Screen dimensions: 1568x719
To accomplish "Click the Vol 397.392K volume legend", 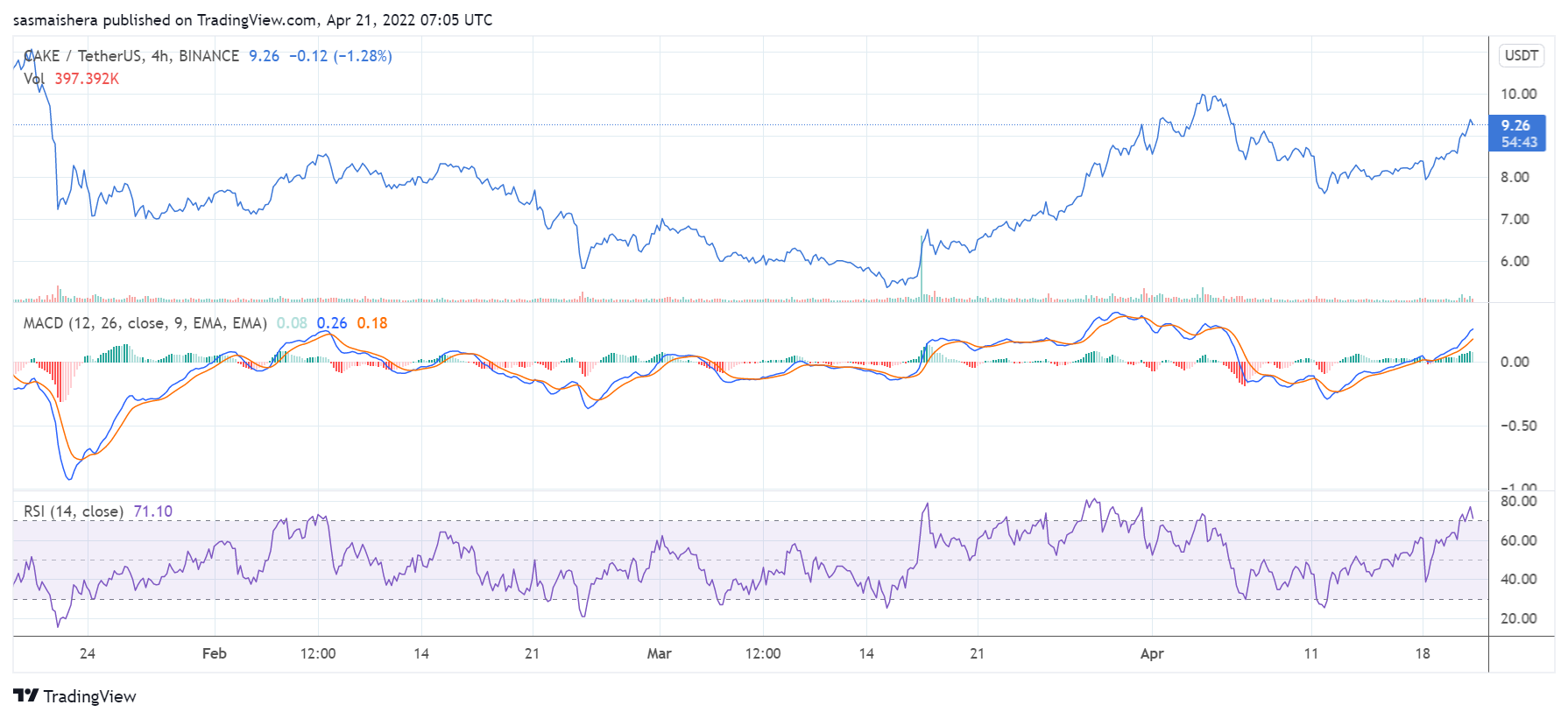I will point(71,79).
